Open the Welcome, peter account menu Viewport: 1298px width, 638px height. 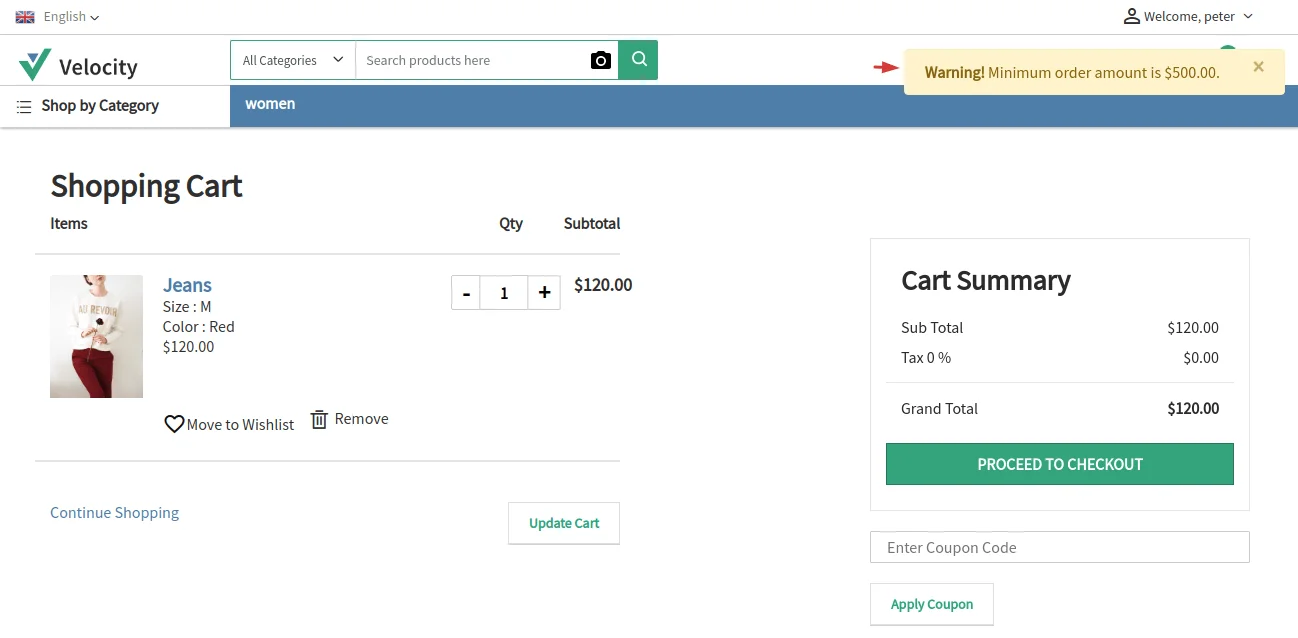point(1197,16)
